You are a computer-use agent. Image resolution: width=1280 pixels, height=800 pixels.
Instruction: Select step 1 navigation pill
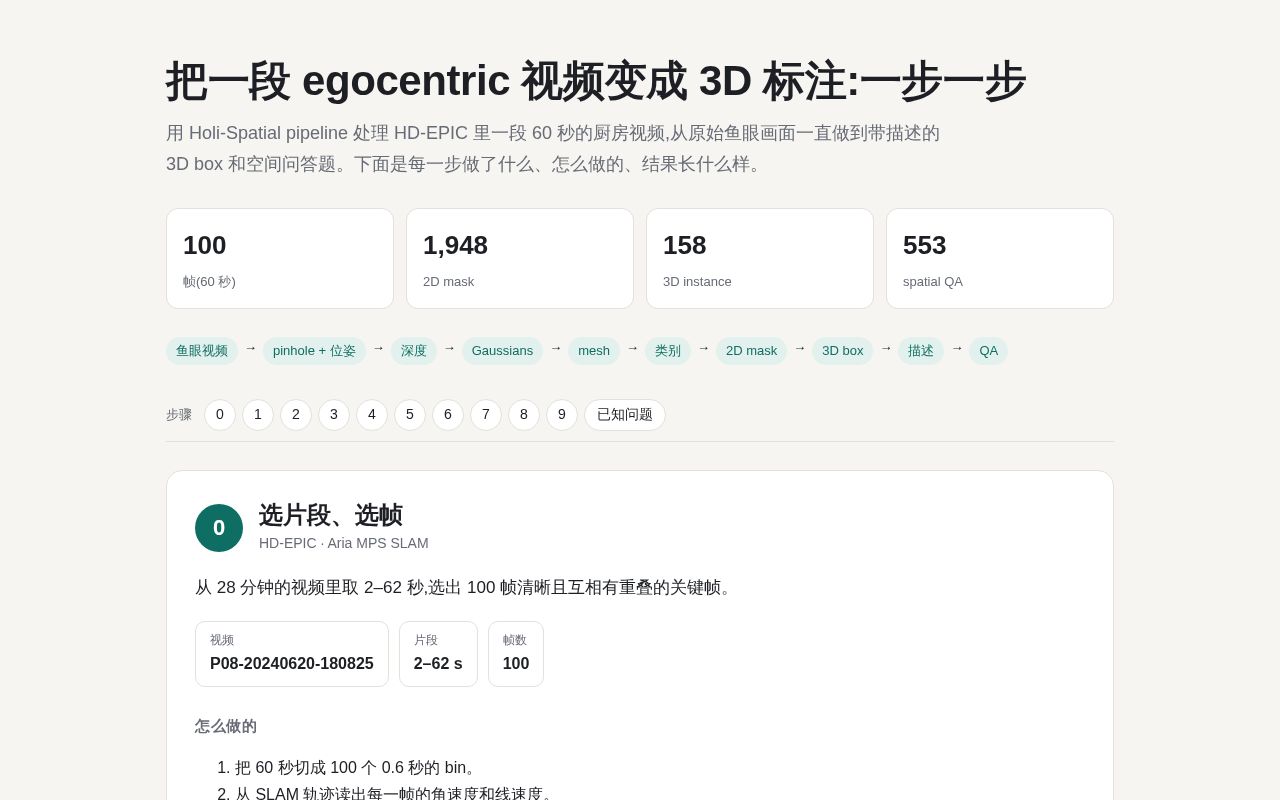point(258,415)
